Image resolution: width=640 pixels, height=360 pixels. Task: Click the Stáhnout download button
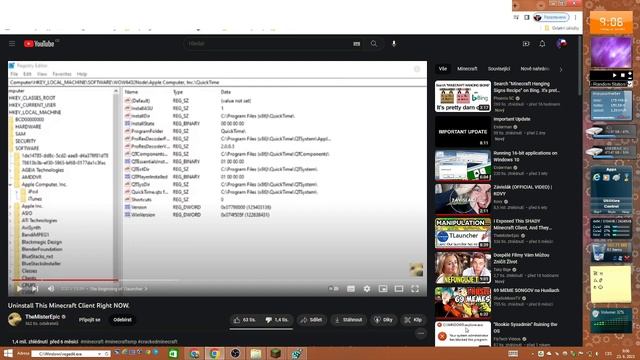pos(349,320)
